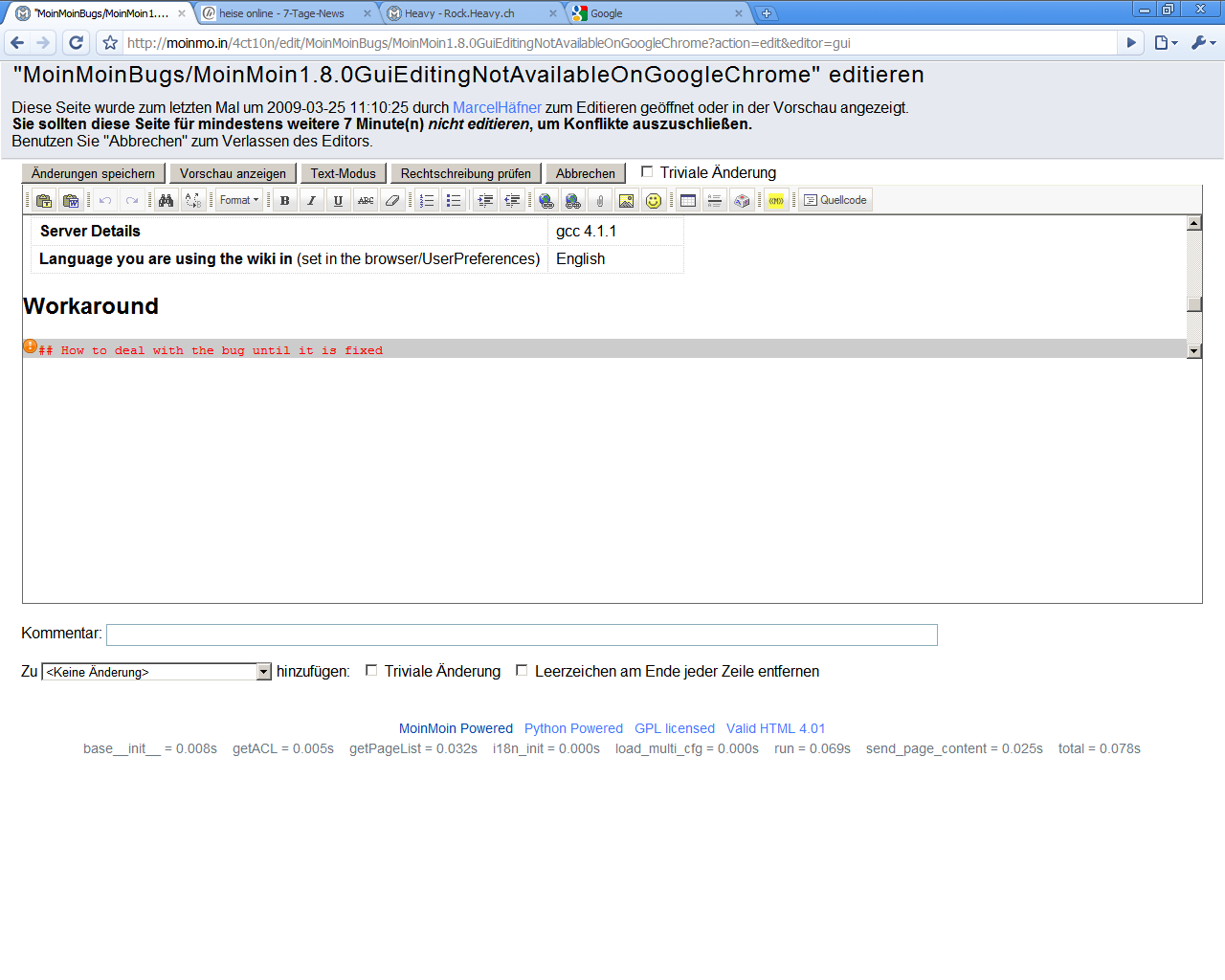Click the Go arrow beside the address bar
1225x980 pixels.
click(x=1131, y=42)
